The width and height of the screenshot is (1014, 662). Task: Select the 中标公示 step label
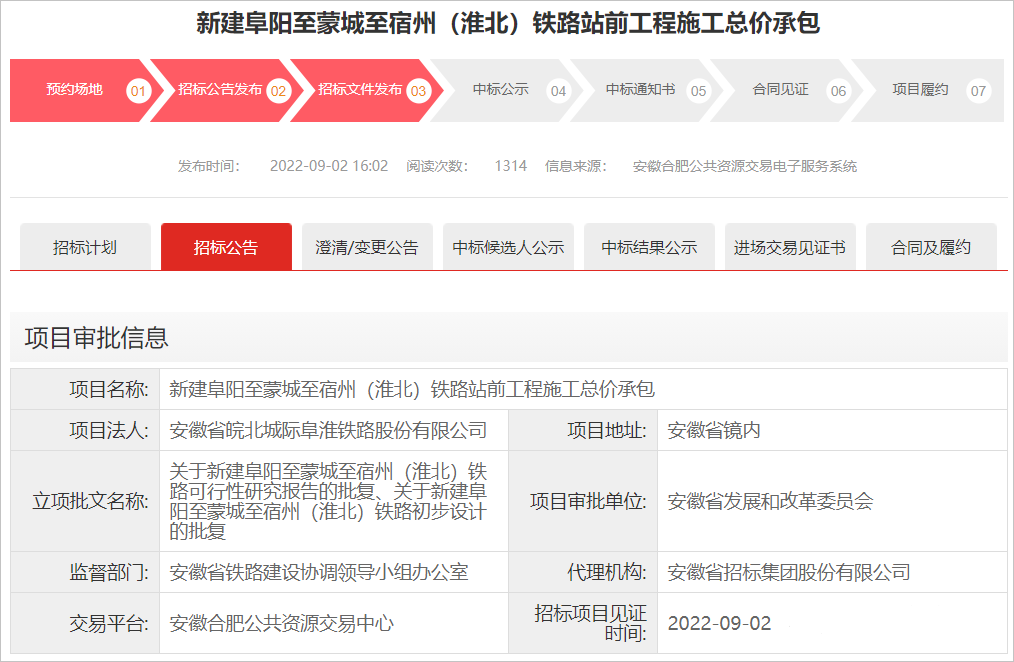(x=500, y=90)
